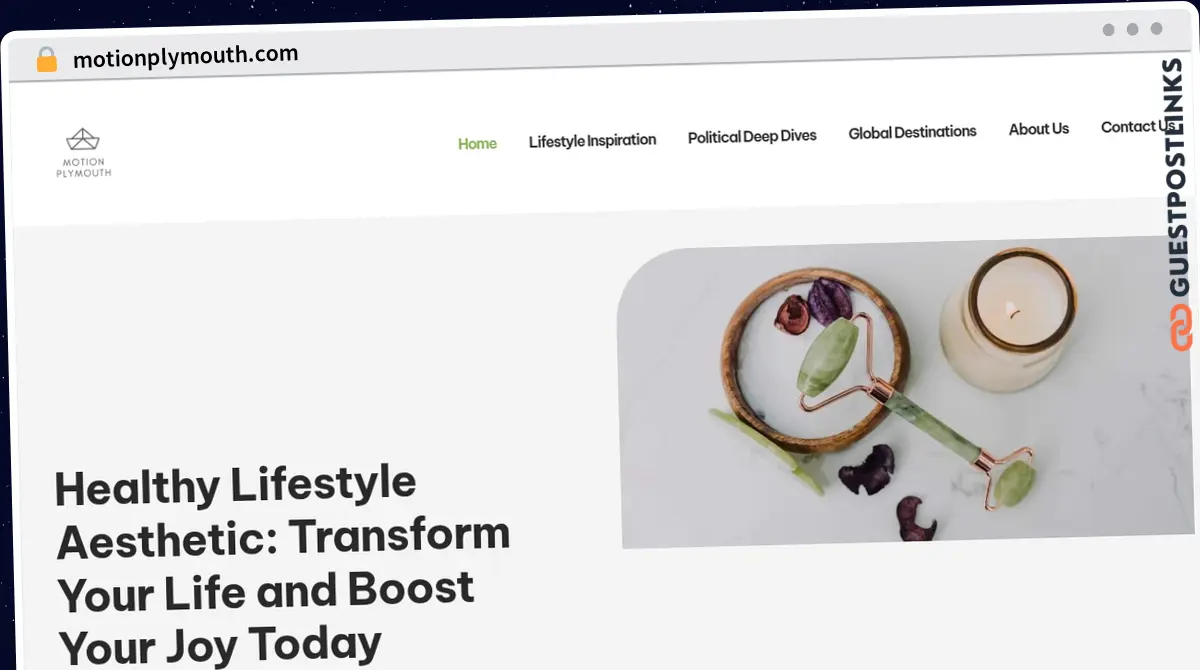Open the Contact Us page
The width and height of the screenshot is (1200, 670).
pyautogui.click(x=1137, y=127)
